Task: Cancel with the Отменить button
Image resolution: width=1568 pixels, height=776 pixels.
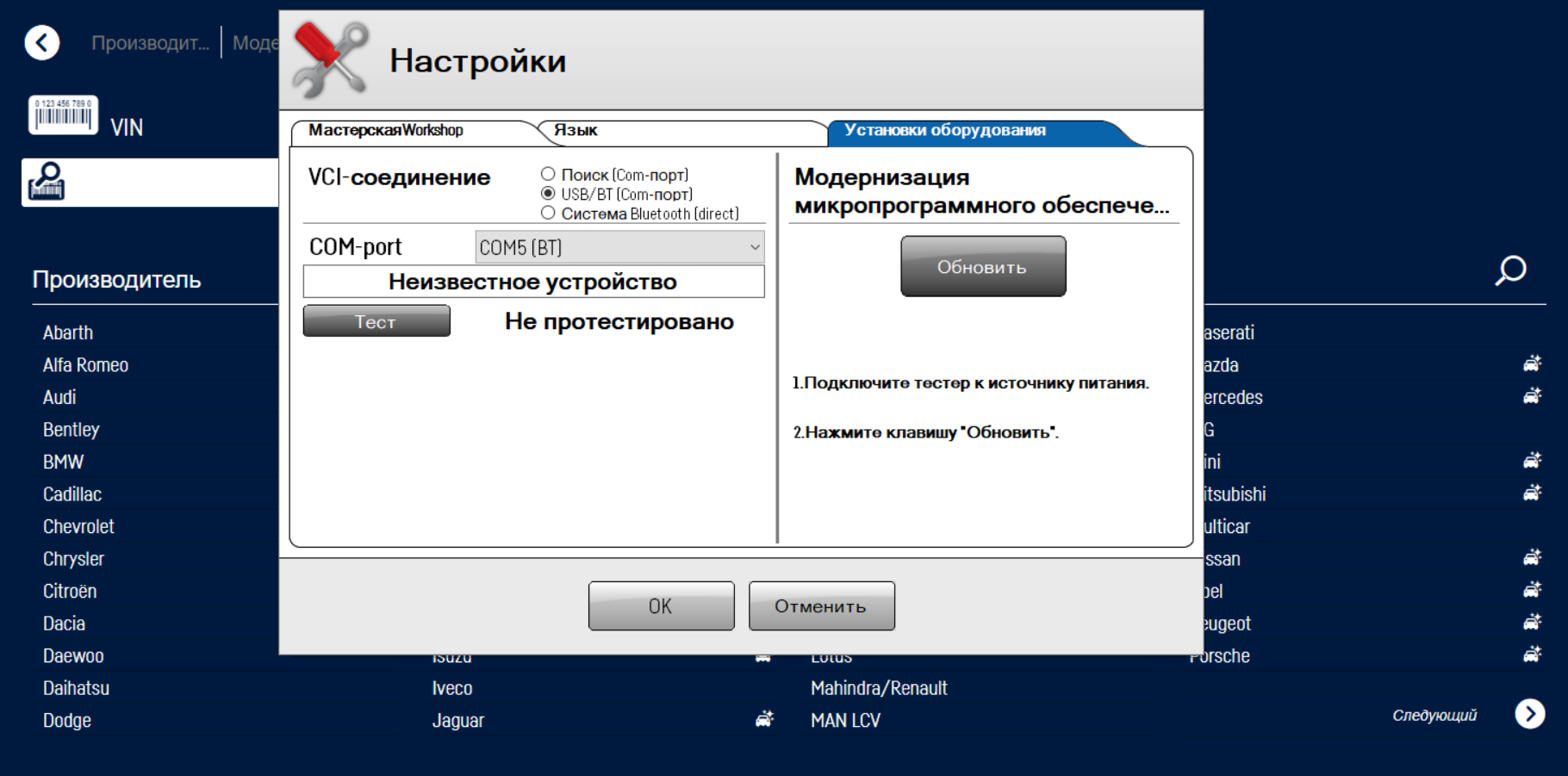Action: 821,606
